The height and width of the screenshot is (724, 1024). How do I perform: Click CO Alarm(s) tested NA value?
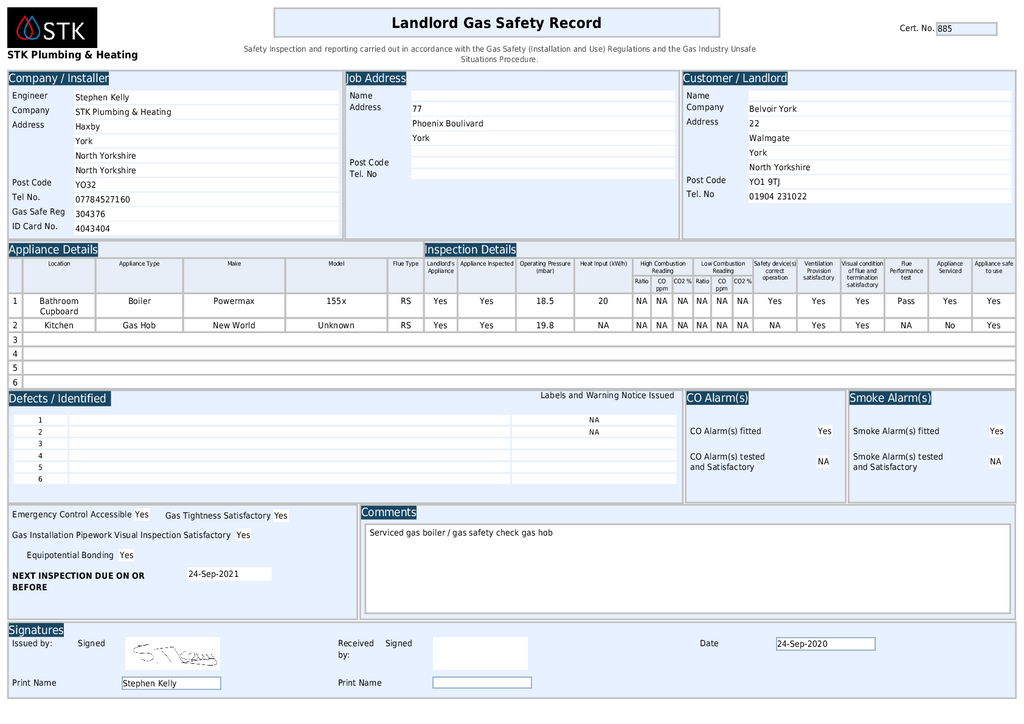click(824, 462)
